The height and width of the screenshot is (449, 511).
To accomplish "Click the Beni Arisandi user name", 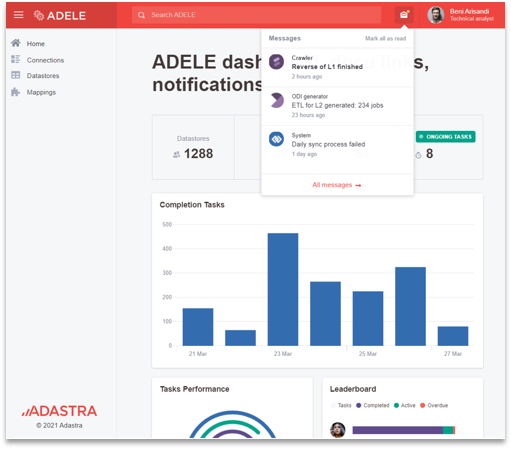I will pyautogui.click(x=469, y=11).
